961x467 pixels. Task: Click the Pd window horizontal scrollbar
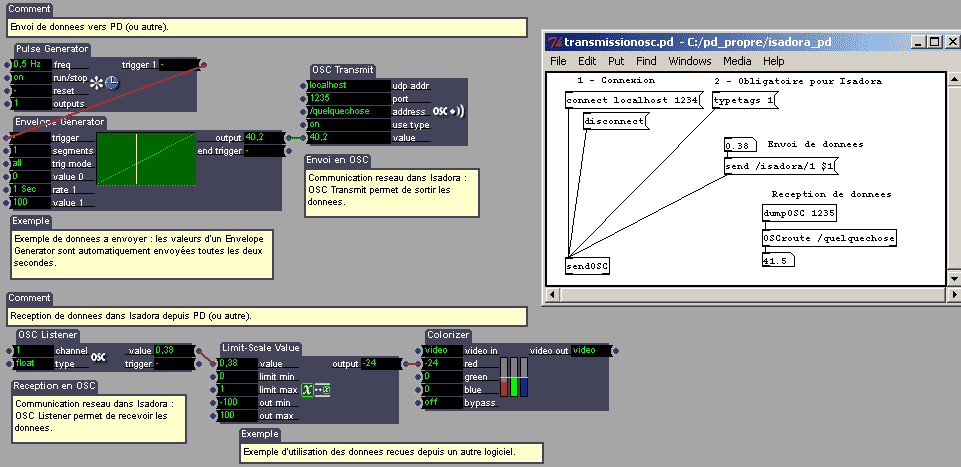[740, 295]
